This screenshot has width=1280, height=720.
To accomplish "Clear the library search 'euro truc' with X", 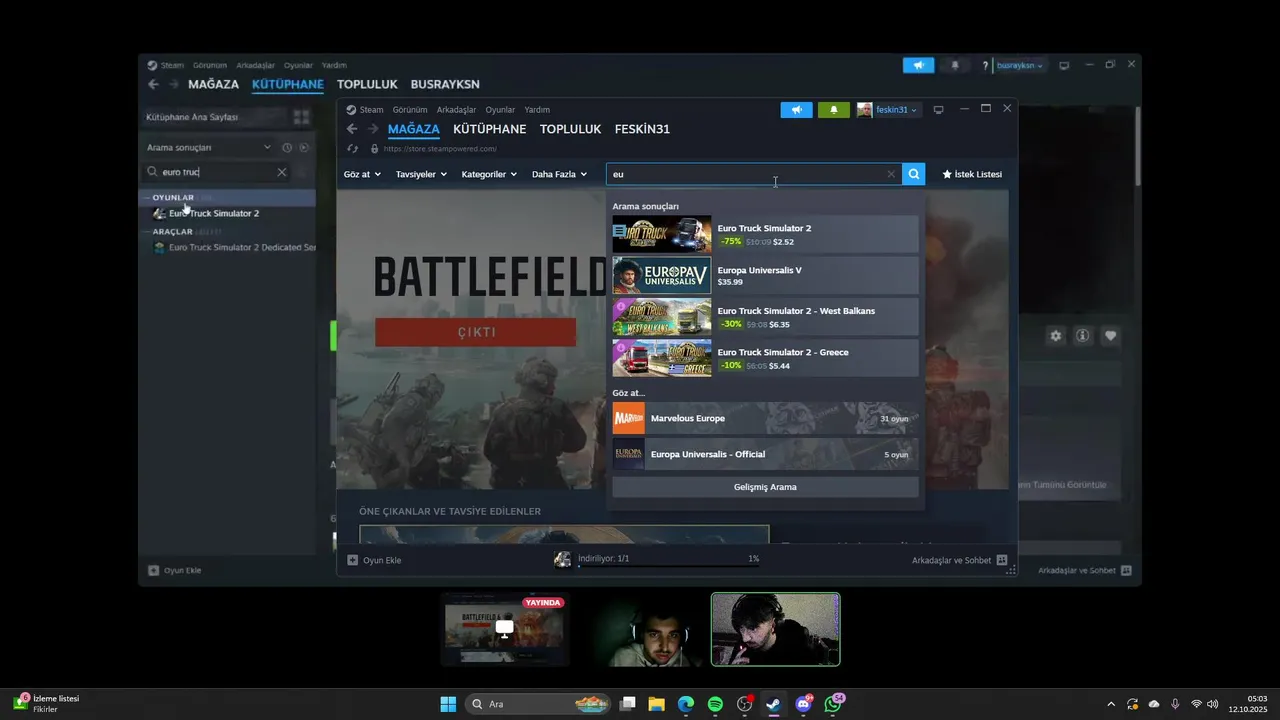I will (282, 172).
